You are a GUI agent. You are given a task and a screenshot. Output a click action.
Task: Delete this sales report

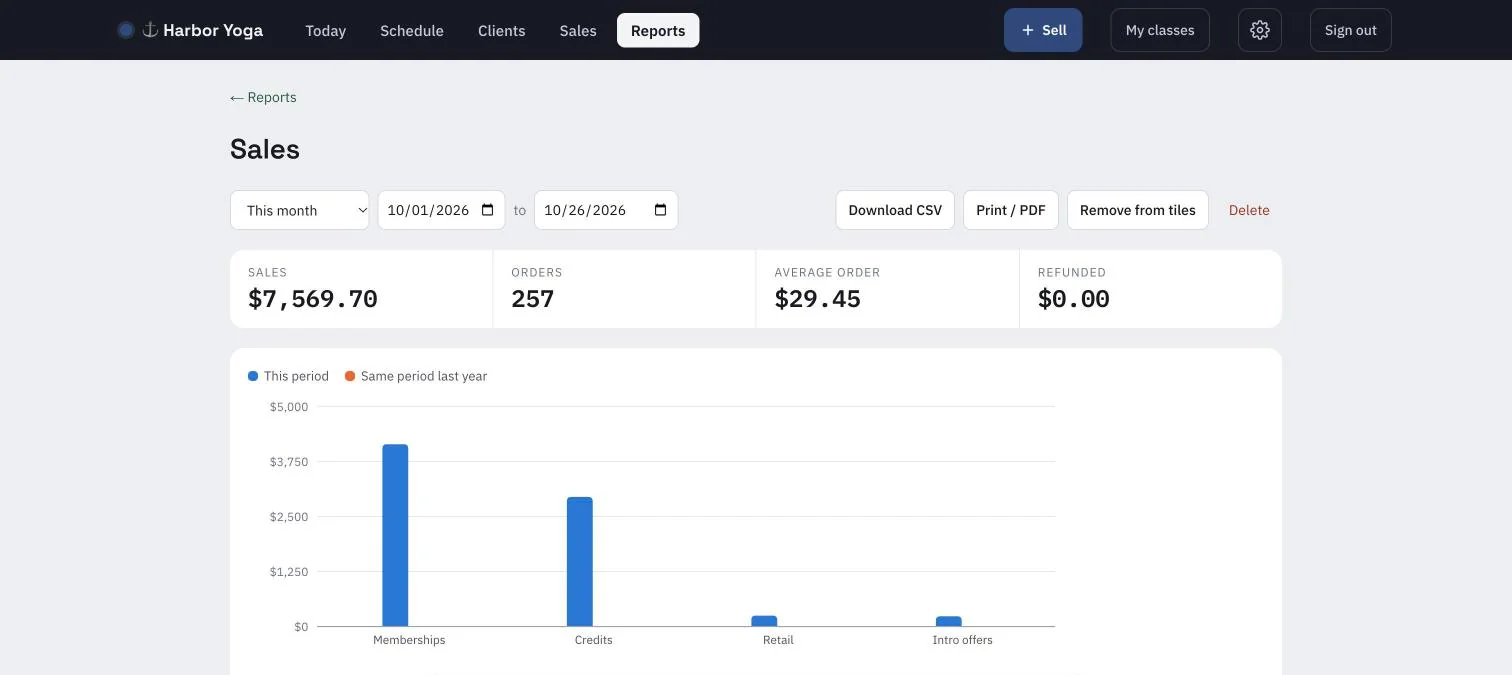[1249, 210]
